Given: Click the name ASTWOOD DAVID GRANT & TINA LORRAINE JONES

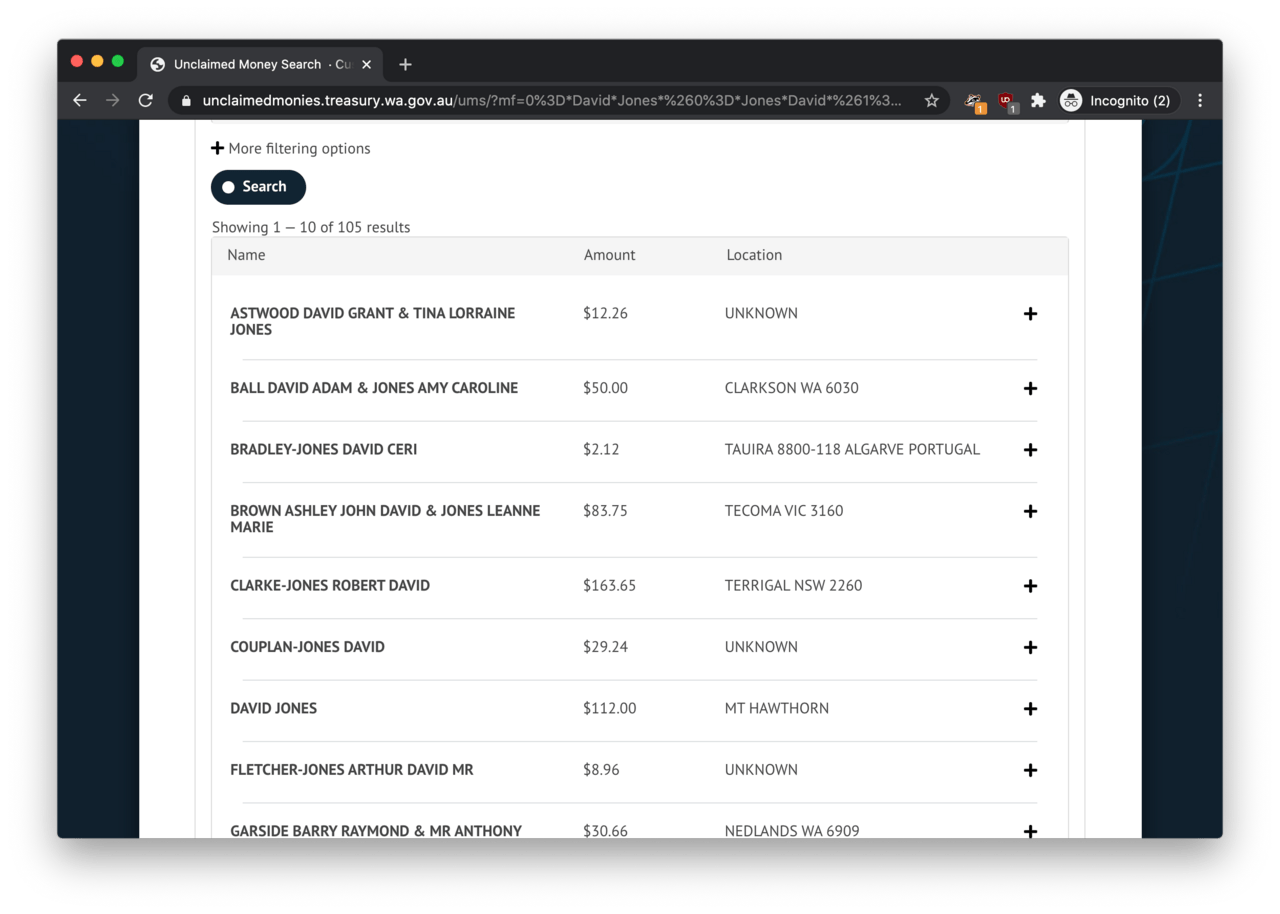Looking at the screenshot, I should coord(373,321).
